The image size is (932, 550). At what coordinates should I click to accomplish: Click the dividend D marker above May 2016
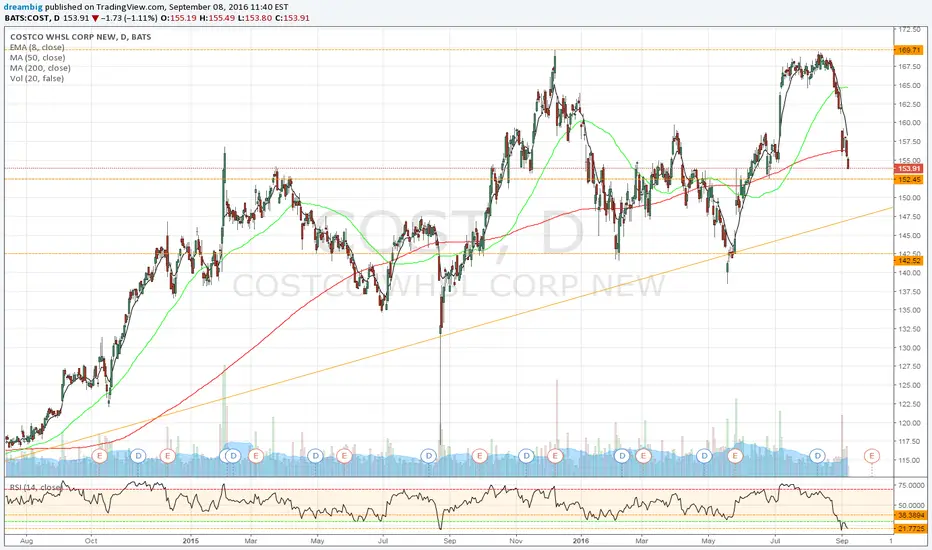(x=704, y=456)
